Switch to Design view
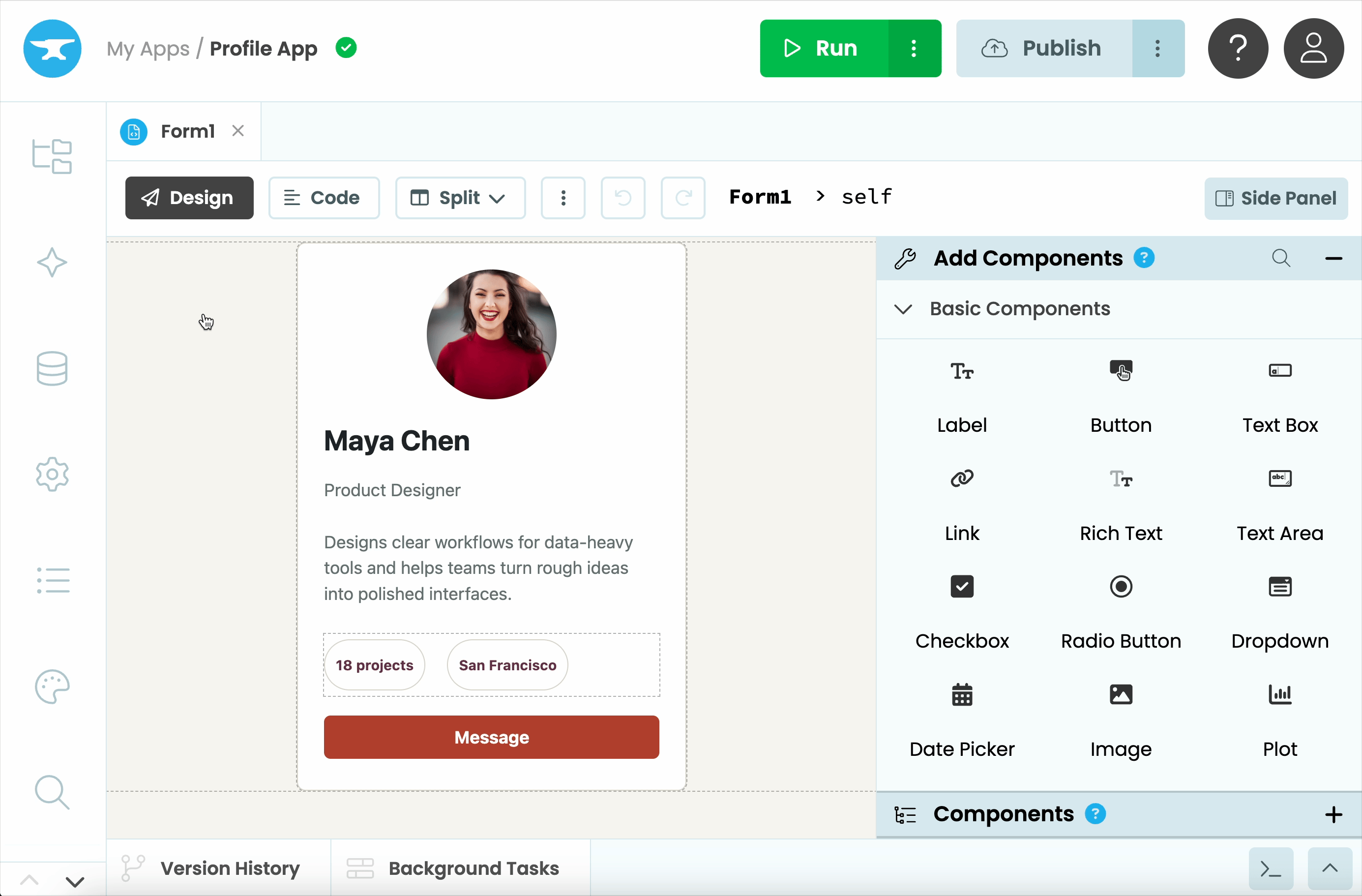1362x896 pixels. (x=189, y=198)
